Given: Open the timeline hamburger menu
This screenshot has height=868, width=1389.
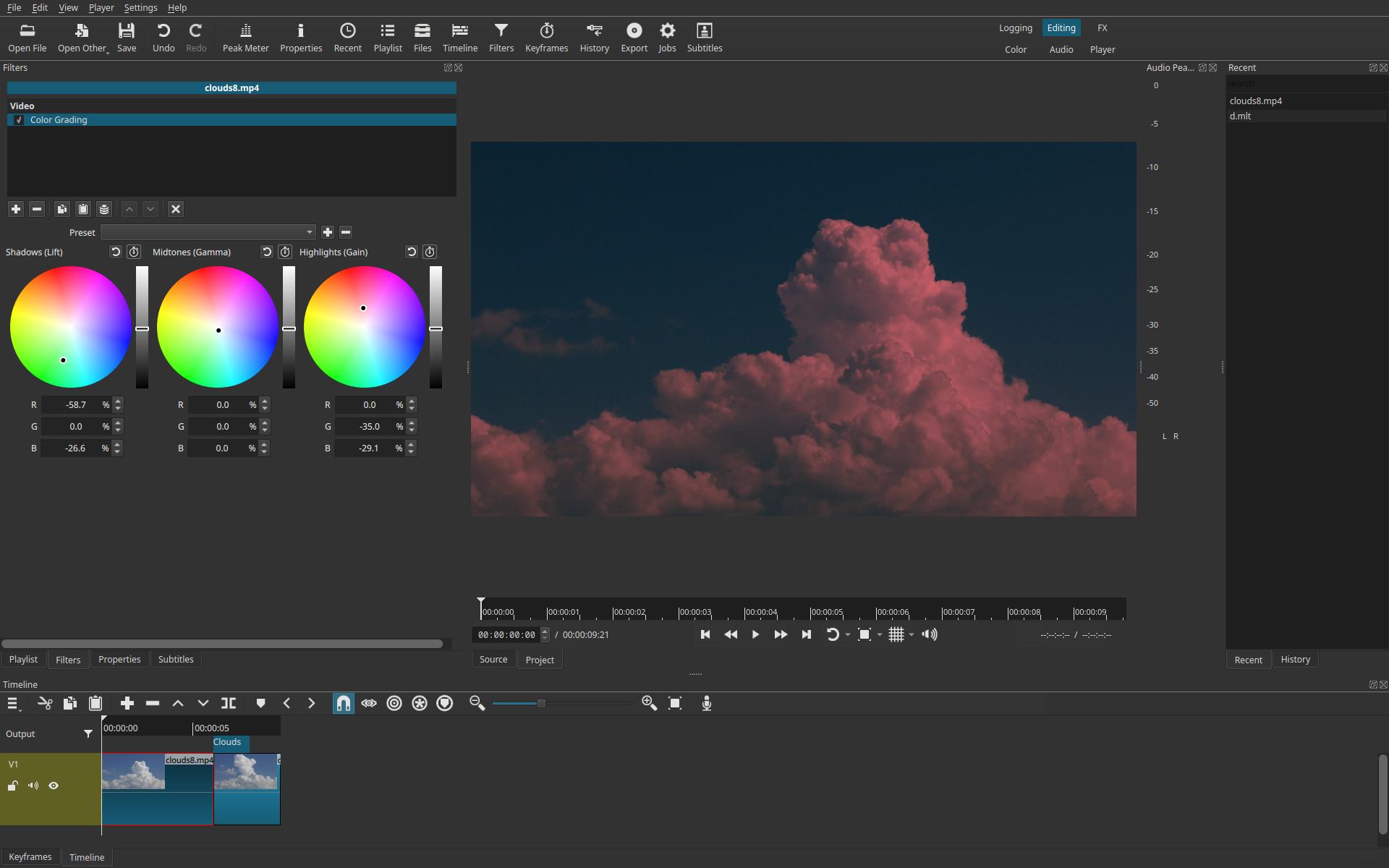Looking at the screenshot, I should pyautogui.click(x=12, y=703).
